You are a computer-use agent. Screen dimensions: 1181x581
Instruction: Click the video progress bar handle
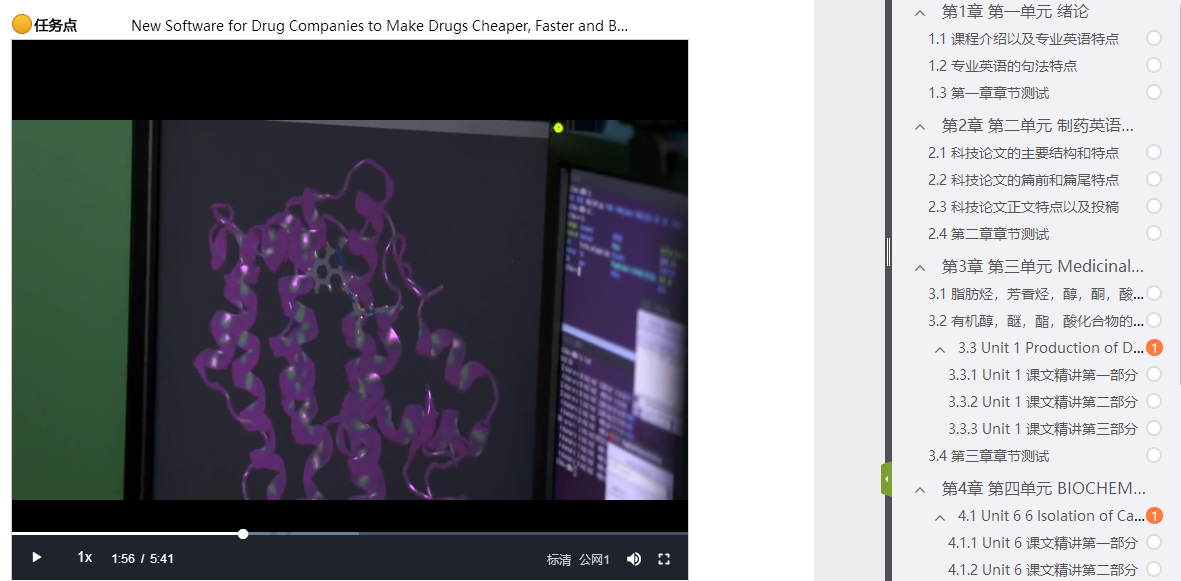coord(243,534)
